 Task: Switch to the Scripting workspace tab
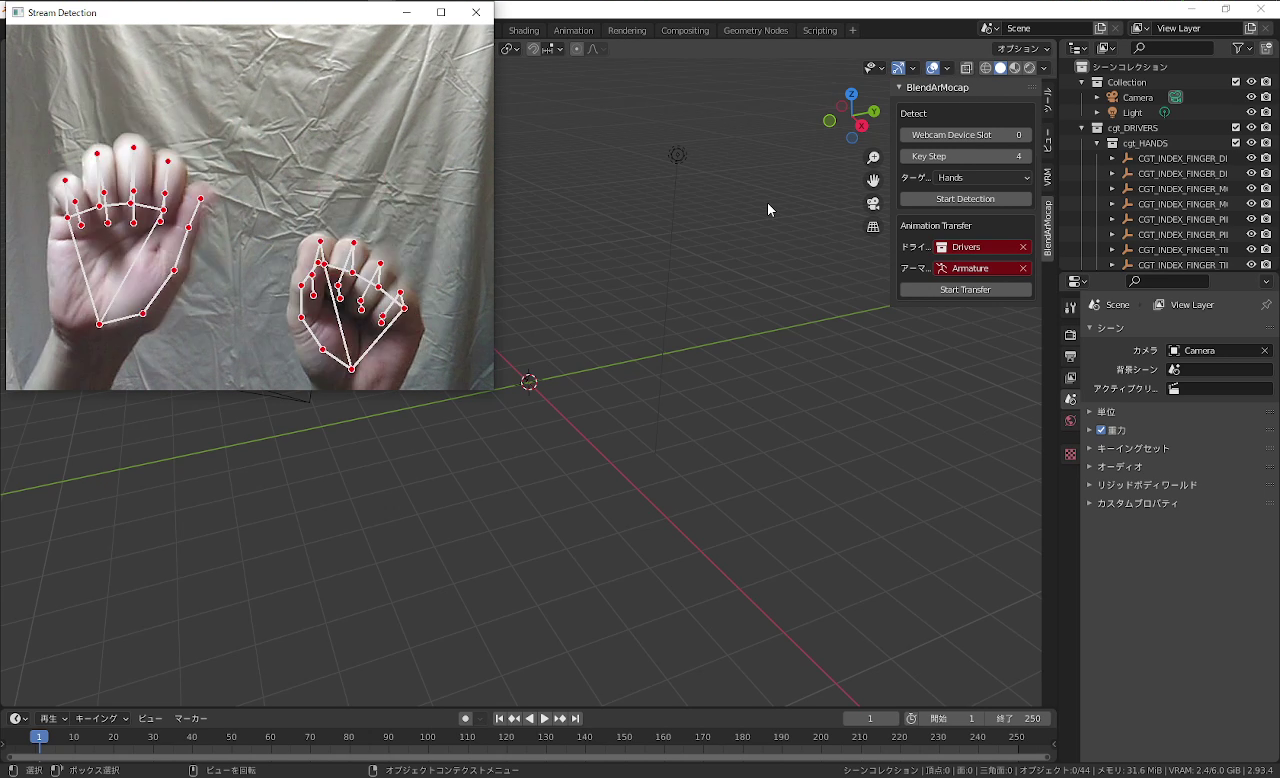(820, 31)
